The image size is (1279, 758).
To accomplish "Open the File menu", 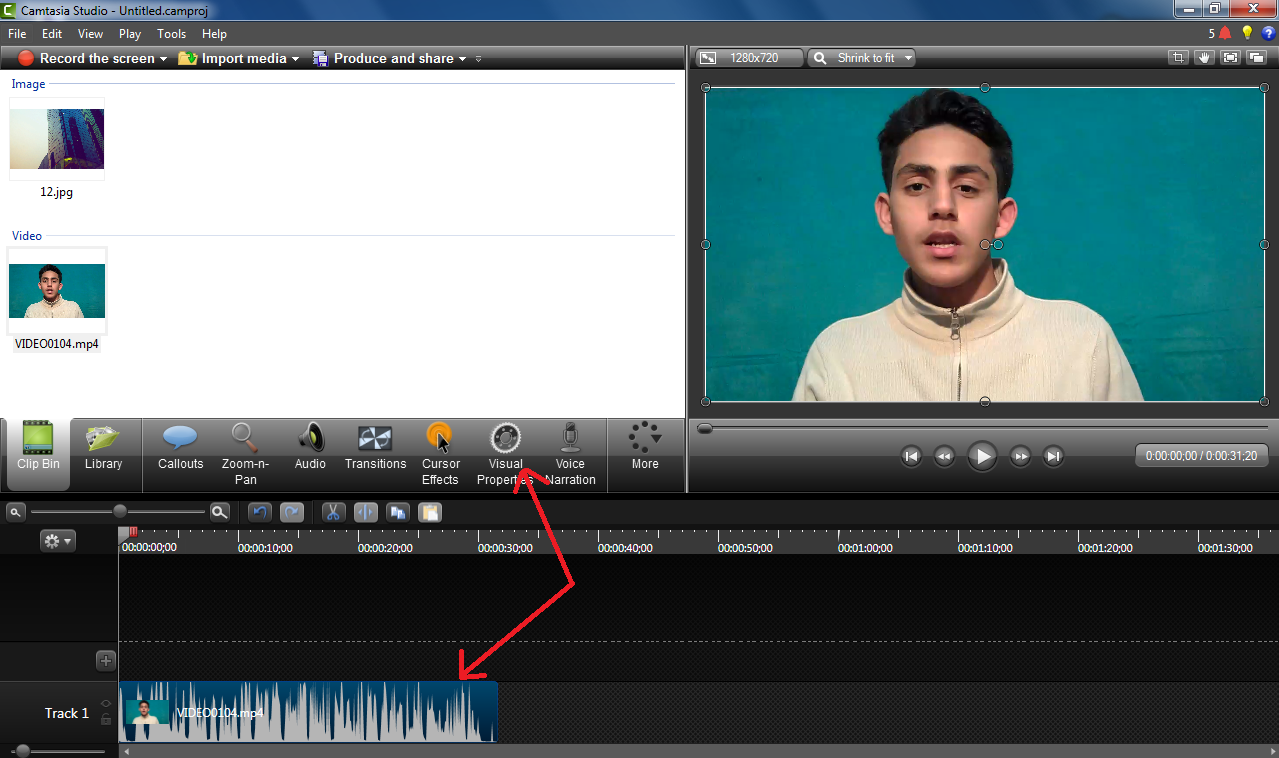I will click(17, 34).
